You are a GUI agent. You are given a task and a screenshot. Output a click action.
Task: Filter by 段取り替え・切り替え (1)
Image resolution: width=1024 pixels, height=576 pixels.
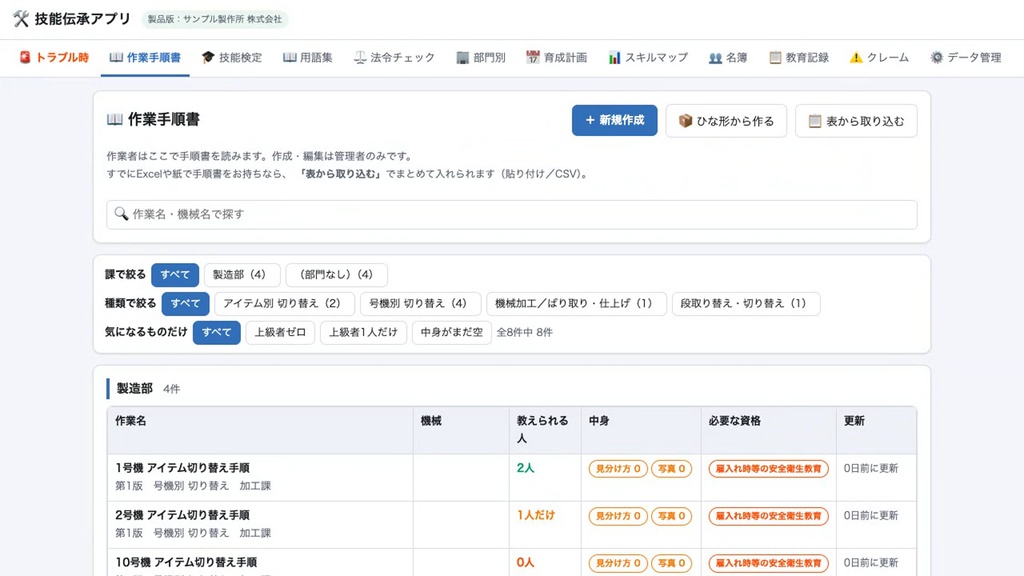[746, 303]
